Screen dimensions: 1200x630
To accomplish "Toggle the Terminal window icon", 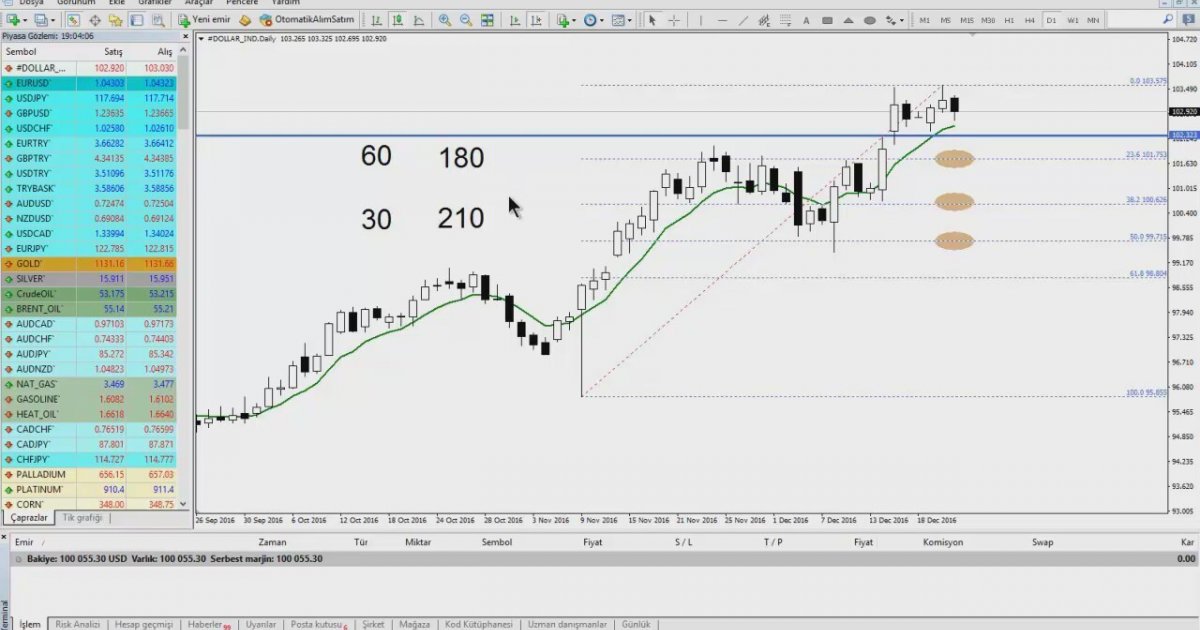I will coord(138,20).
